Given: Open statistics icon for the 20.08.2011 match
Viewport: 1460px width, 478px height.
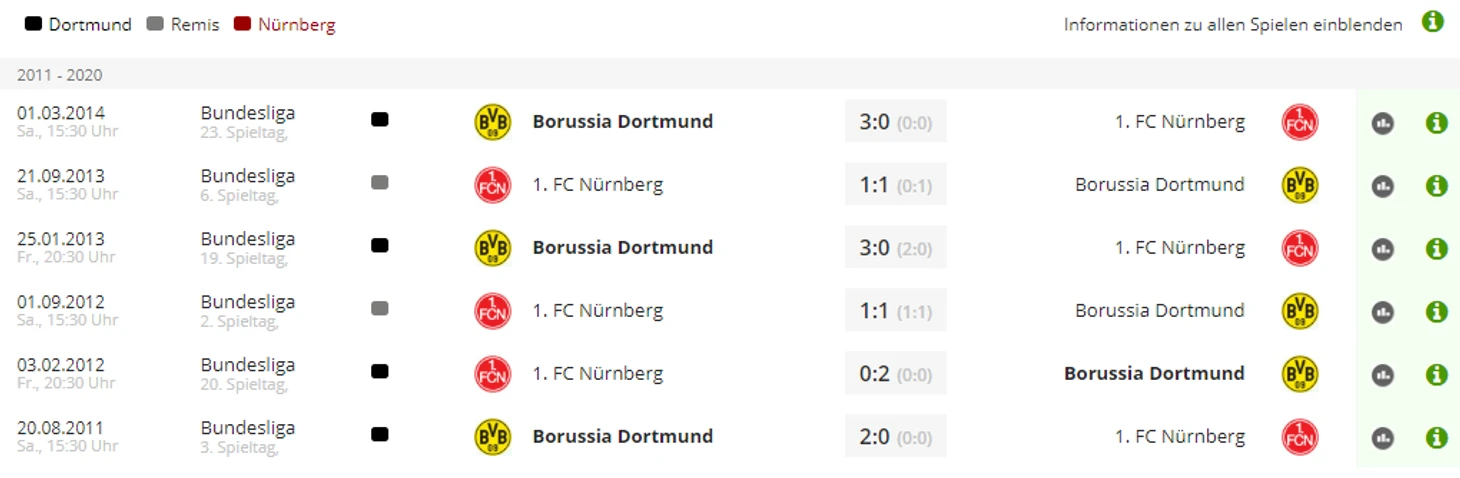Looking at the screenshot, I should (1383, 438).
